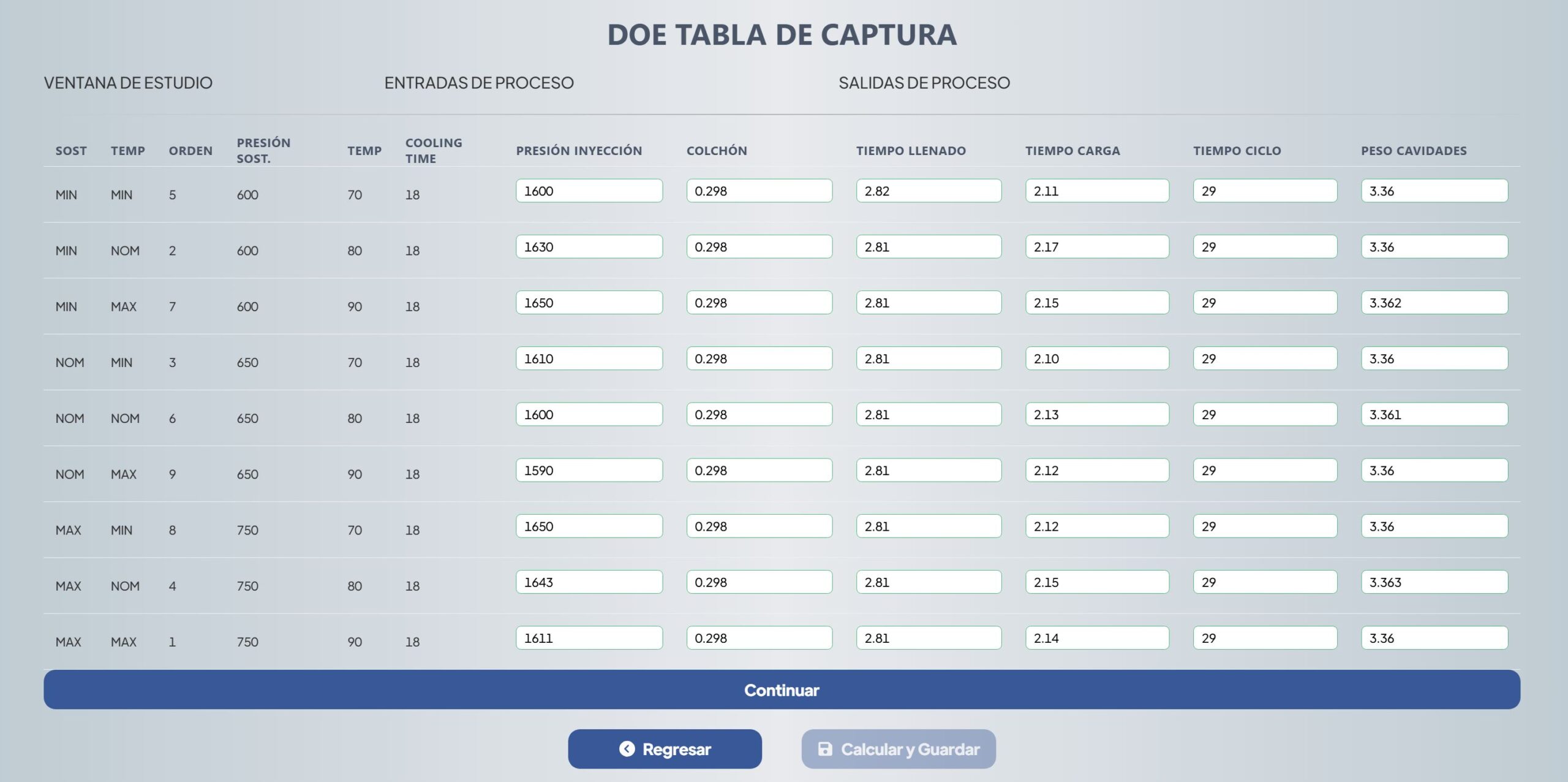This screenshot has height=782, width=1568.
Task: Select Tiempo Ciclo field in last row
Action: pyautogui.click(x=1264, y=638)
